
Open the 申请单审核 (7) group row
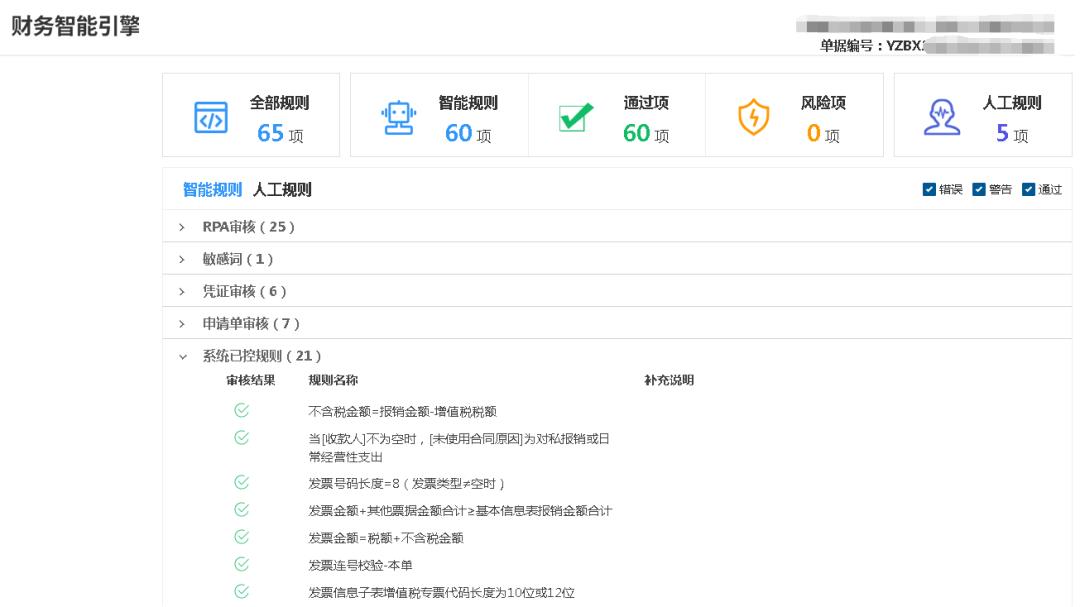[250, 324]
